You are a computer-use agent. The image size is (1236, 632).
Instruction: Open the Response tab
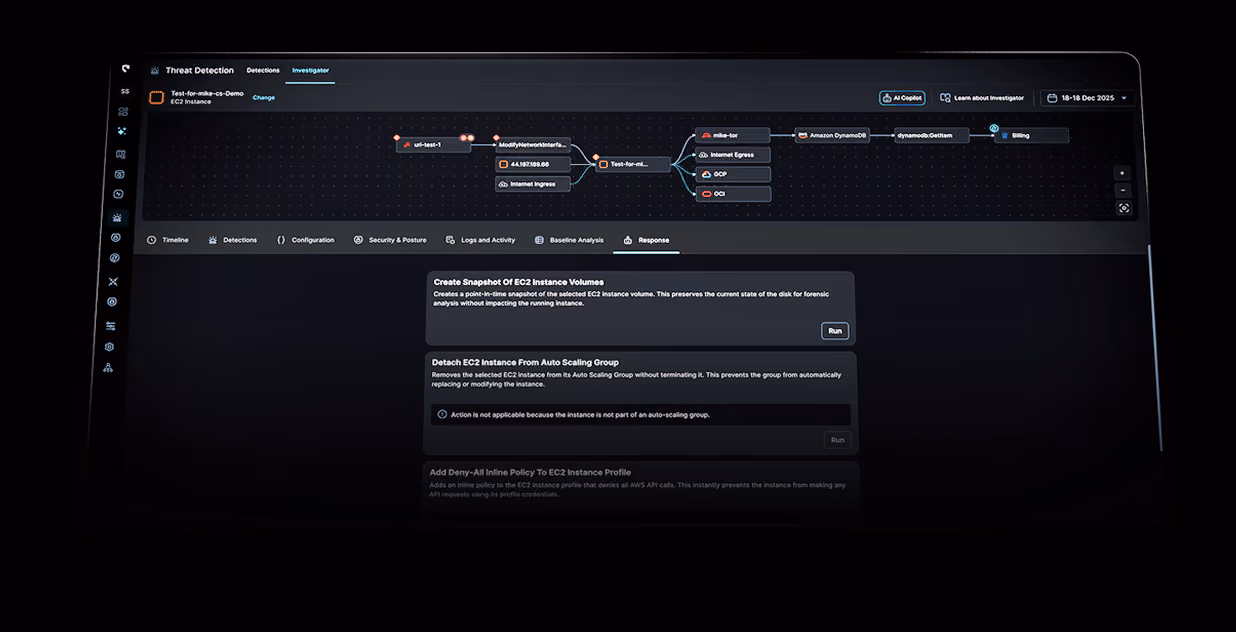pos(646,240)
